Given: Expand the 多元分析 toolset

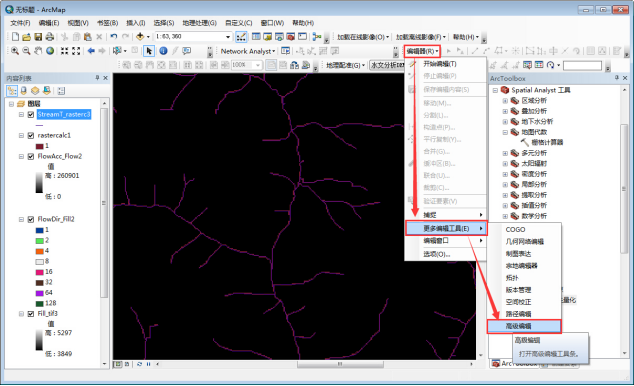Looking at the screenshot, I should 505,153.
